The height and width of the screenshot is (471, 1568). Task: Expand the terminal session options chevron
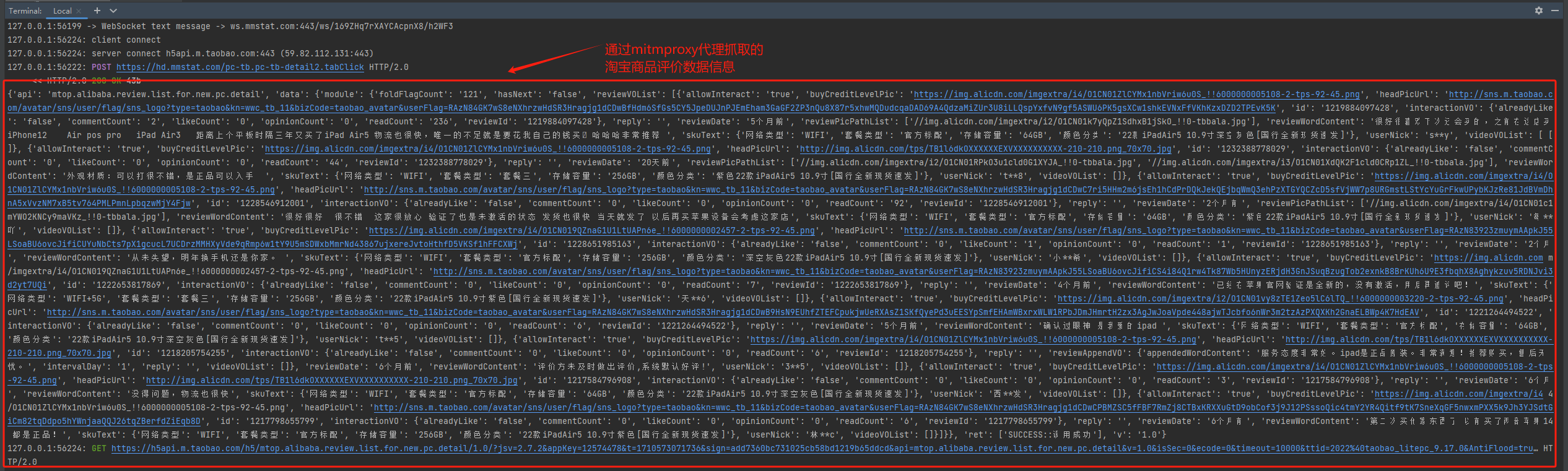point(113,11)
